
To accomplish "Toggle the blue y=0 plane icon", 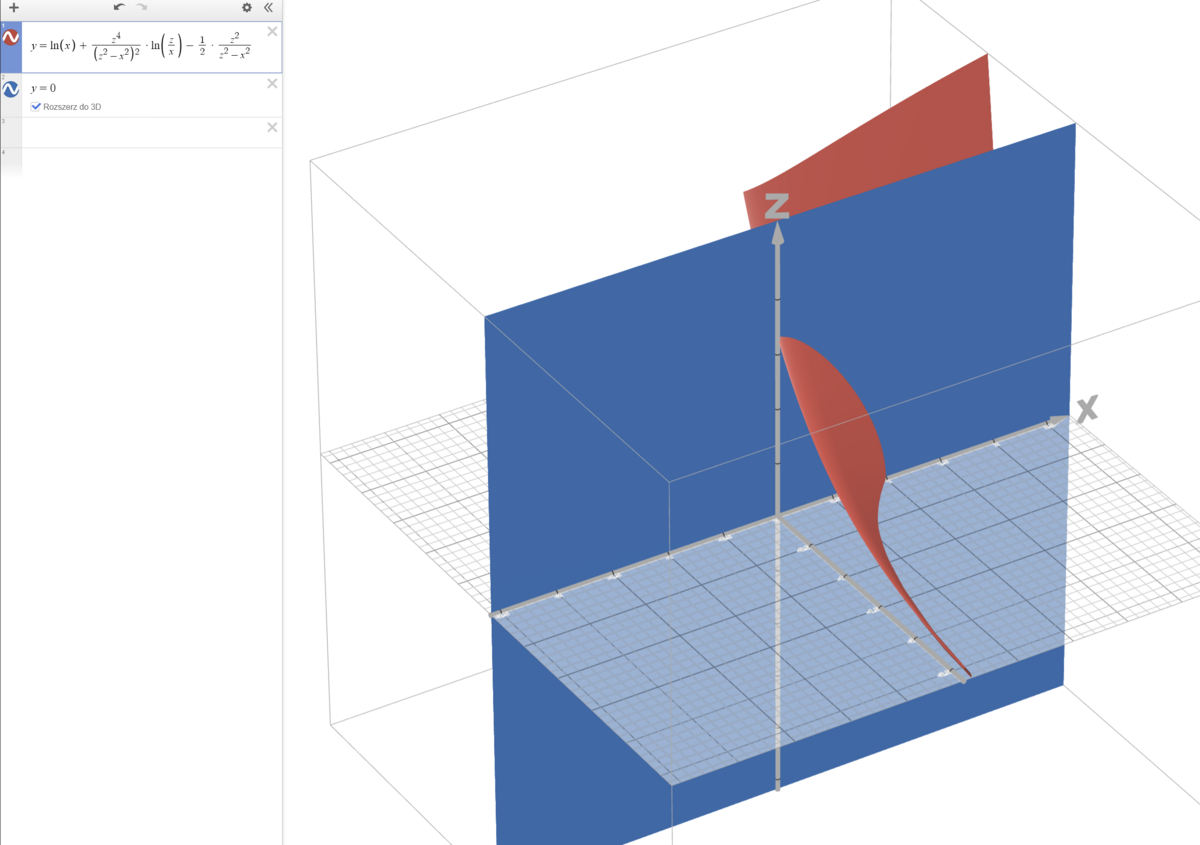I will [x=11, y=90].
